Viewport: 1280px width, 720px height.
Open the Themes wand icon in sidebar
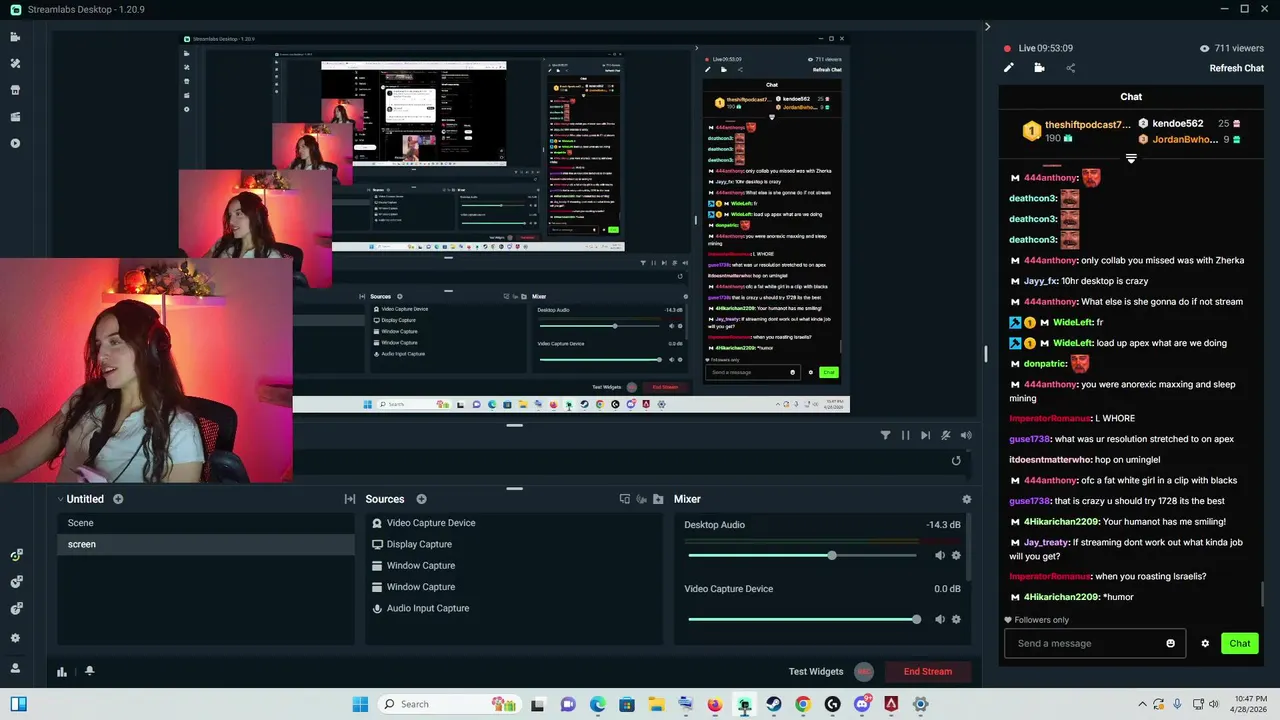point(15,63)
